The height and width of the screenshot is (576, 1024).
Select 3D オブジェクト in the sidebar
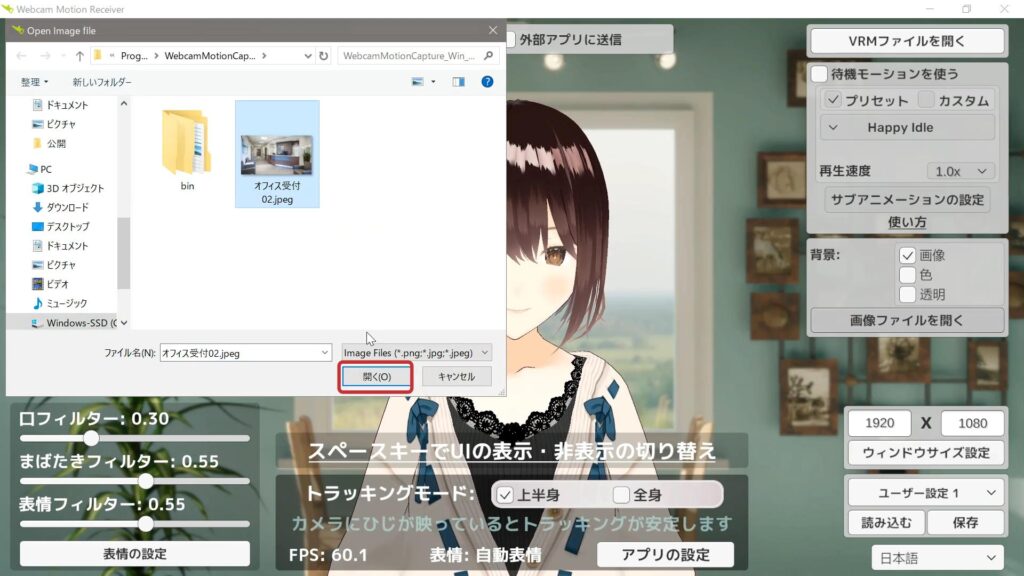[x=74, y=188]
